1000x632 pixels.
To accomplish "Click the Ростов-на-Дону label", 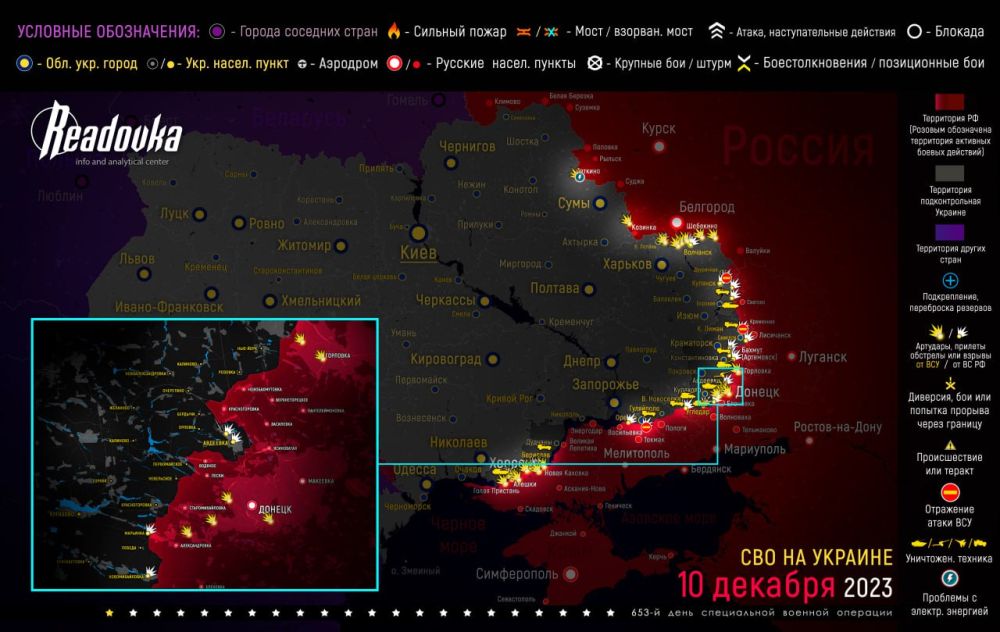I will (837, 427).
